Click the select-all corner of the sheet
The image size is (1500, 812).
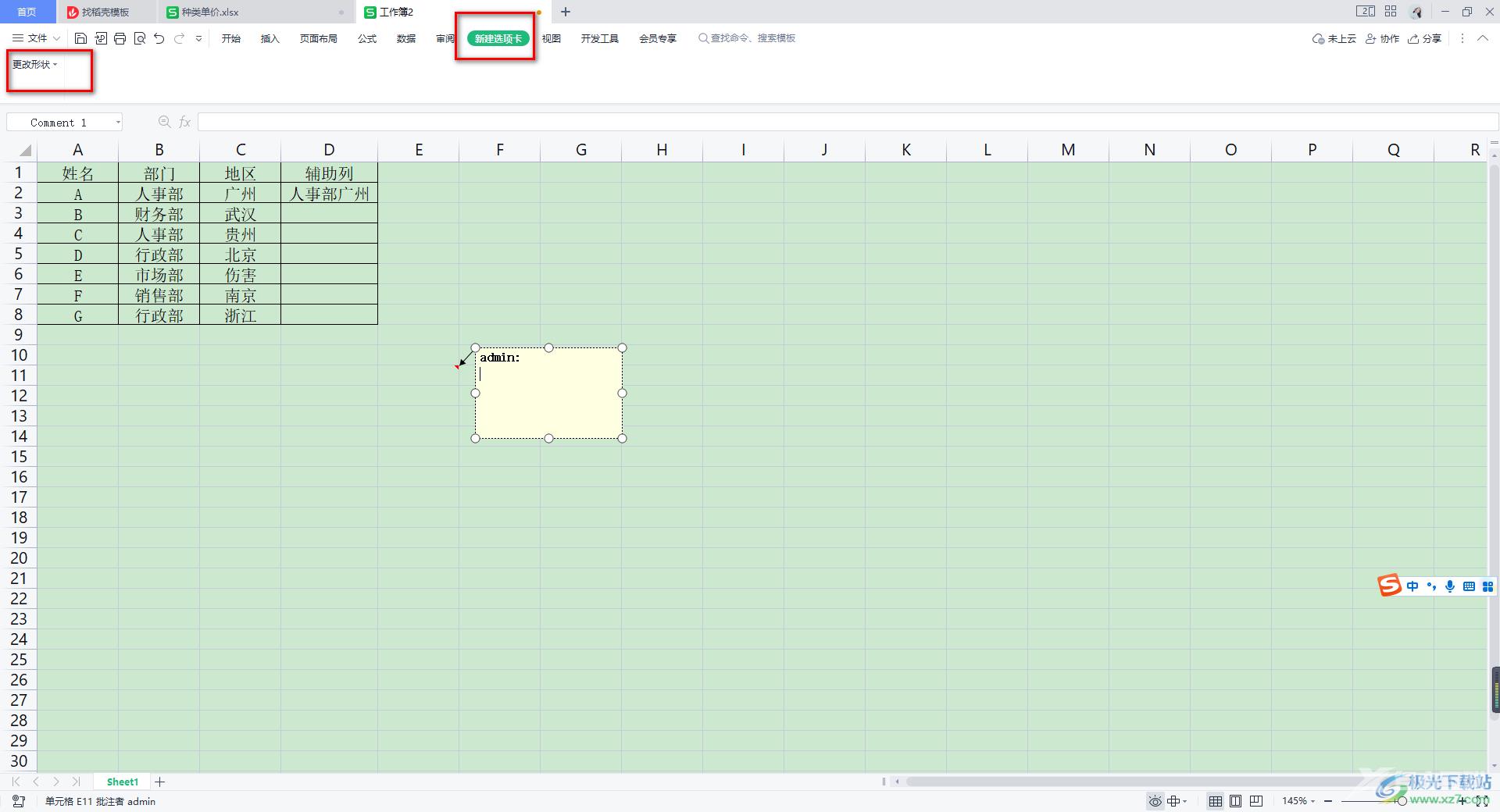[x=23, y=150]
